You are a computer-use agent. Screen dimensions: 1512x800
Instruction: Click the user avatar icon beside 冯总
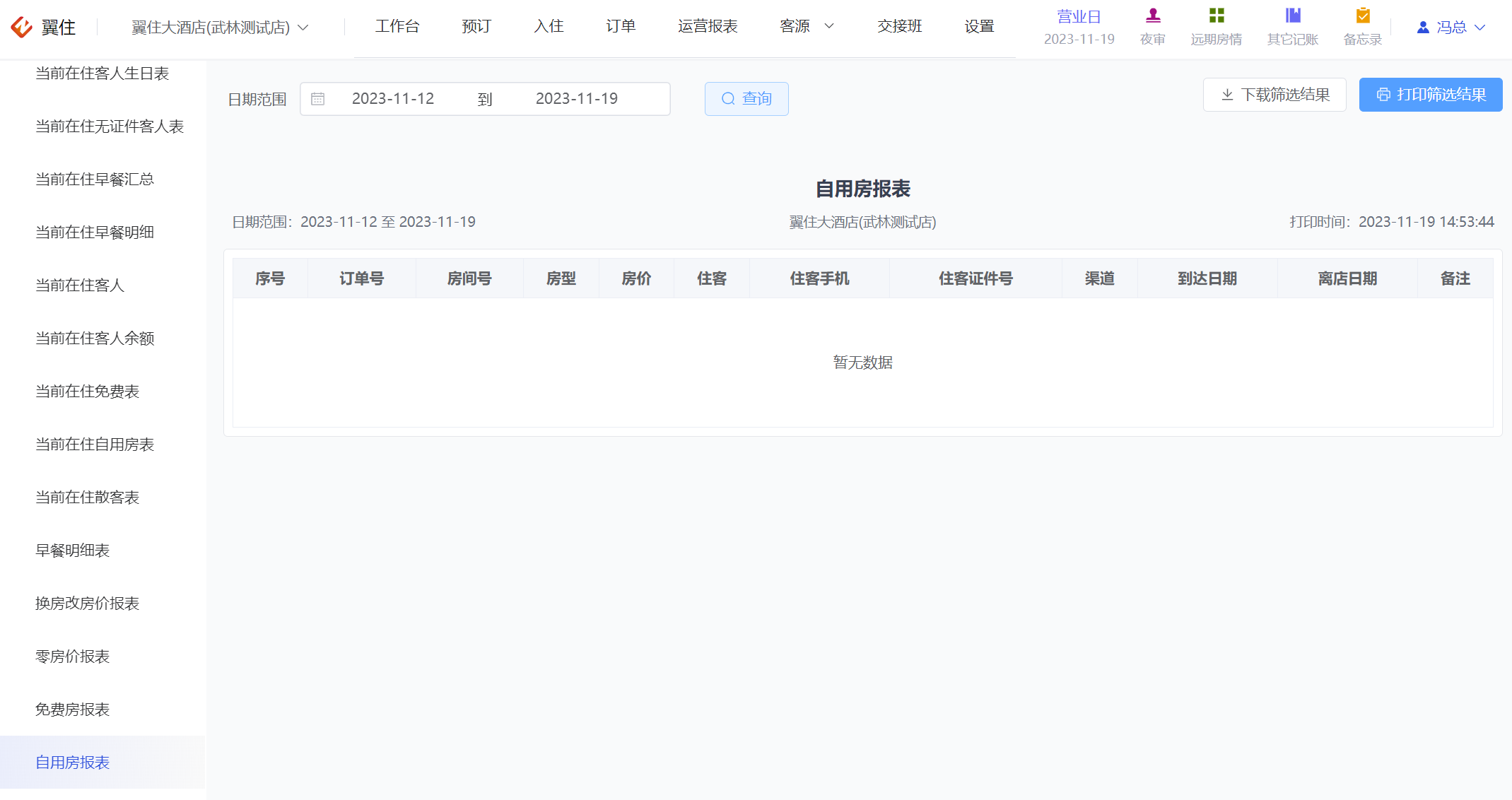pyautogui.click(x=1423, y=27)
